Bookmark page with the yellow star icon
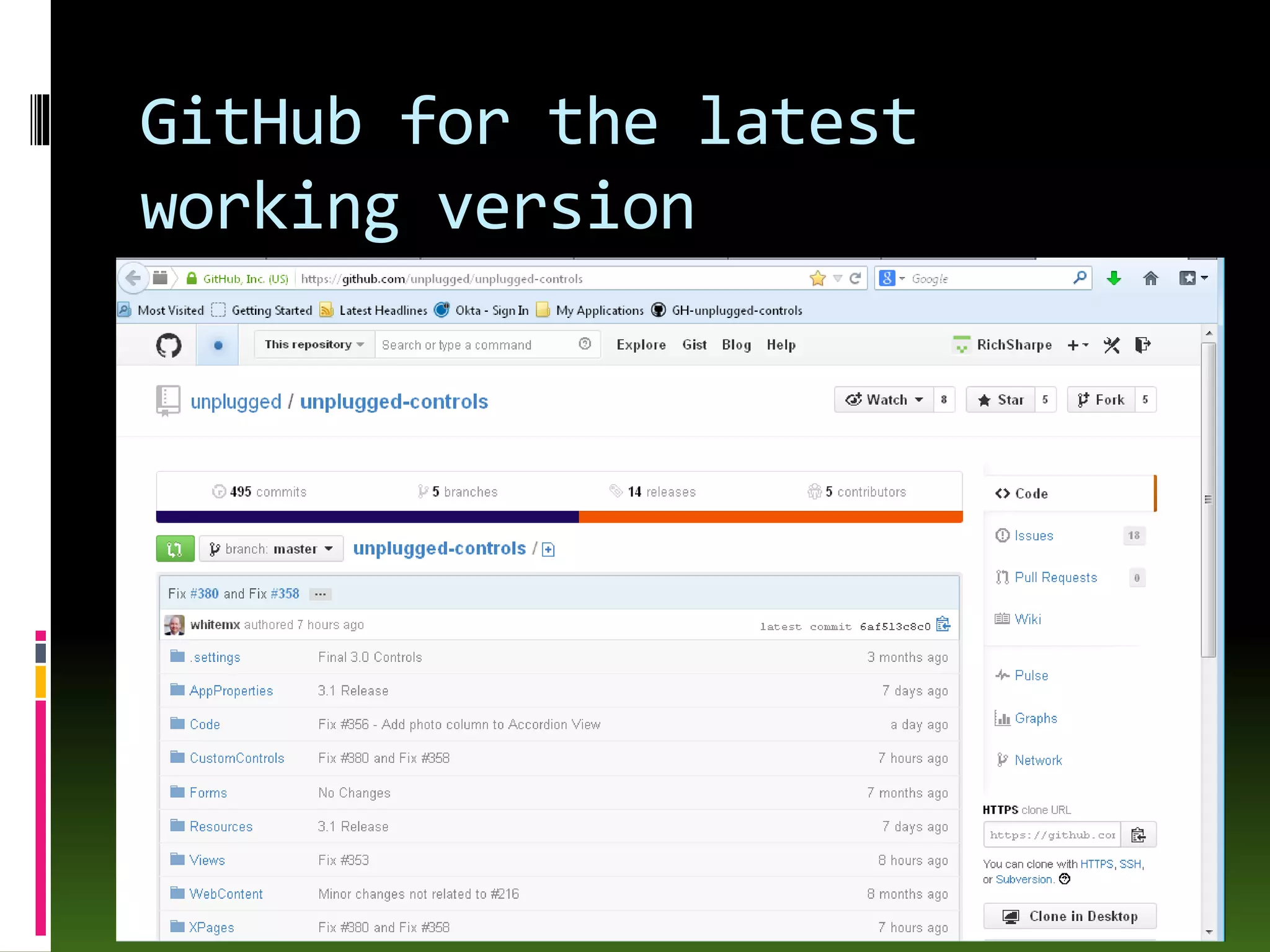This screenshot has height=952, width=1270. point(817,278)
